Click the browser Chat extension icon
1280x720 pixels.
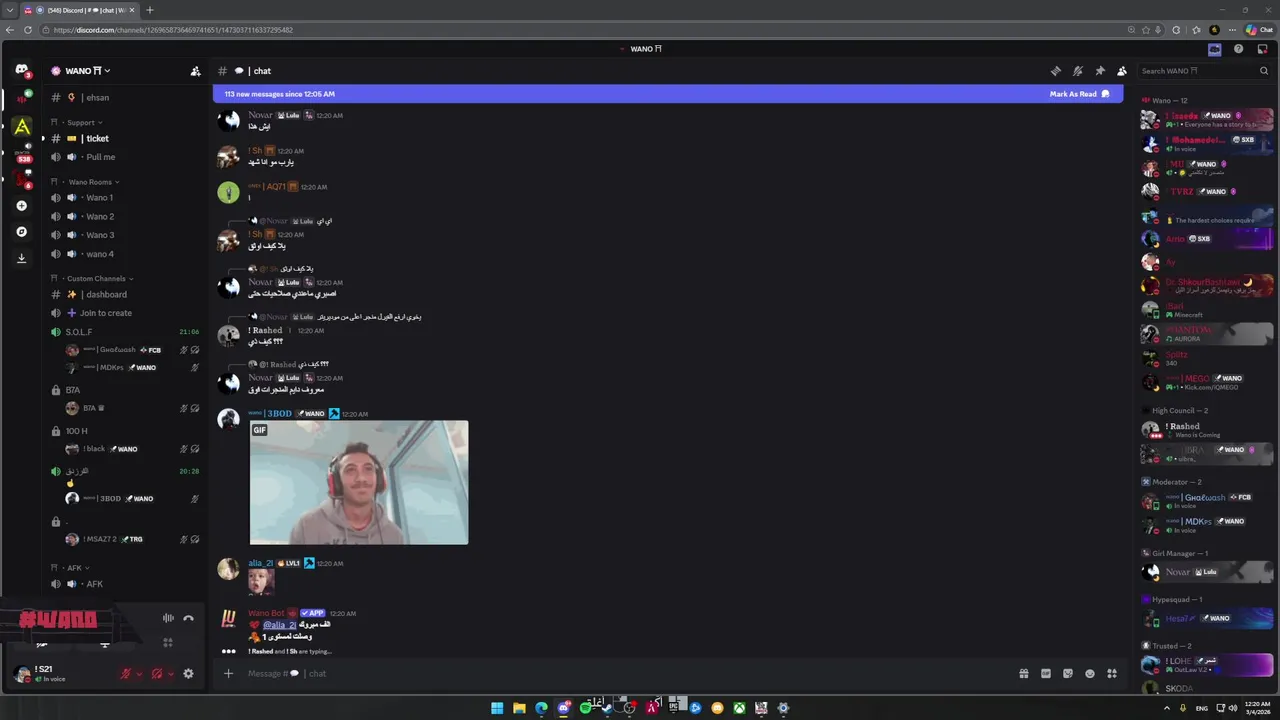point(1258,30)
